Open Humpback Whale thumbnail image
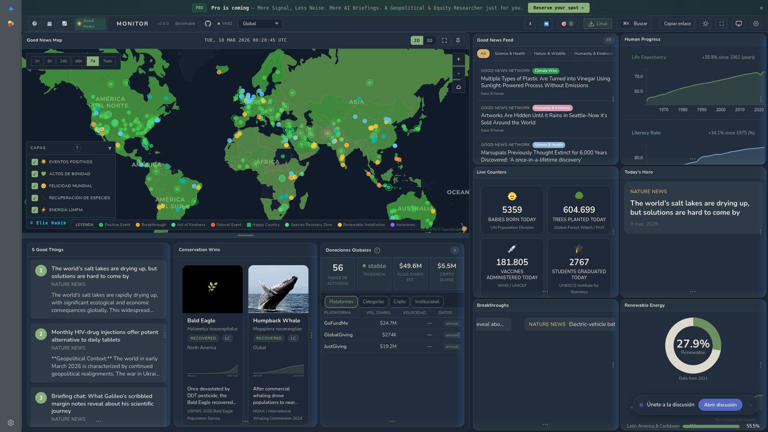 [278, 289]
